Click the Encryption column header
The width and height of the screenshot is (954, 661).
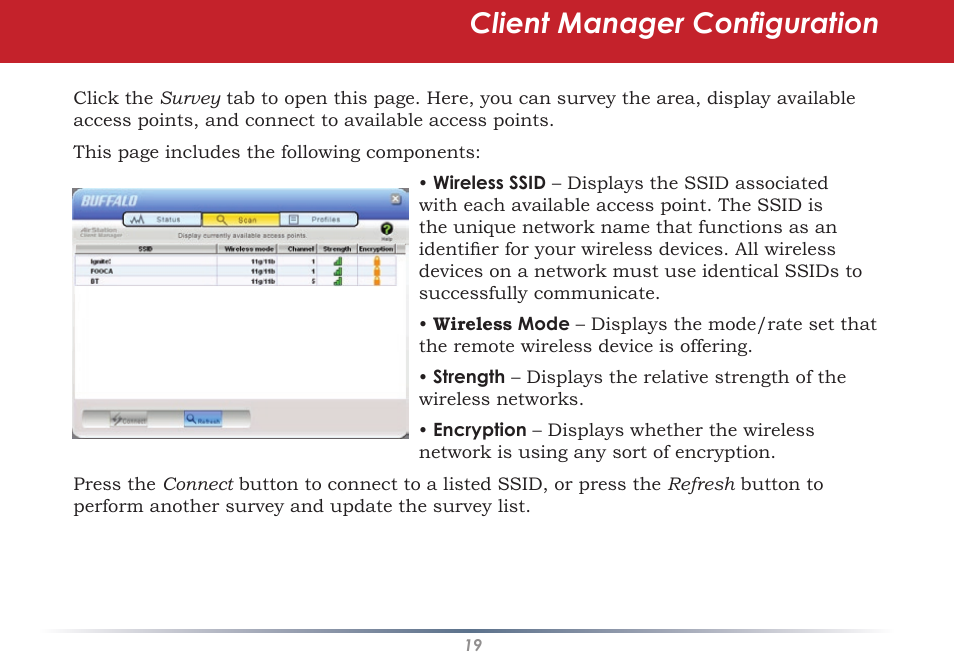tap(377, 249)
